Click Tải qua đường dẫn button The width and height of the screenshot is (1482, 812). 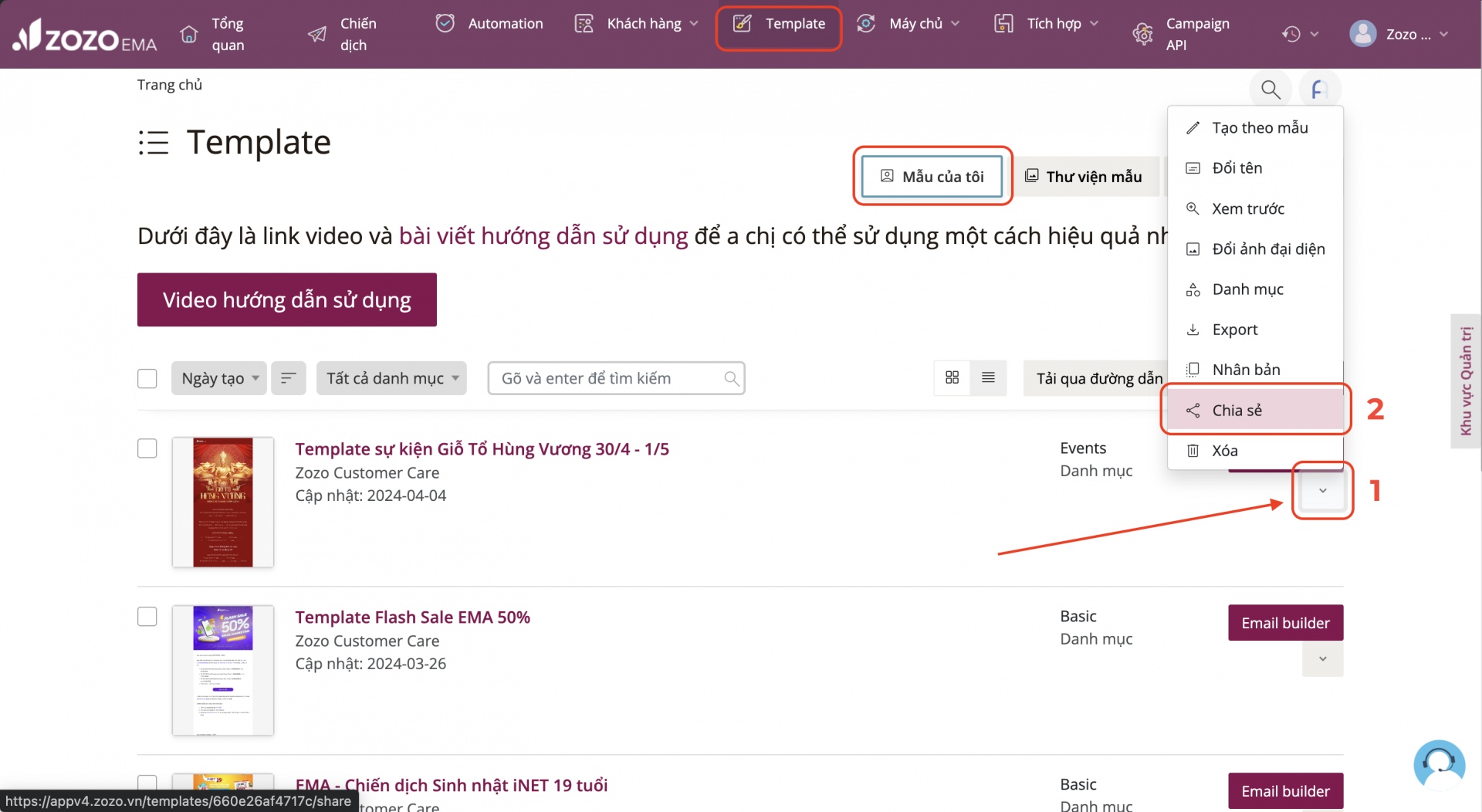(1096, 378)
